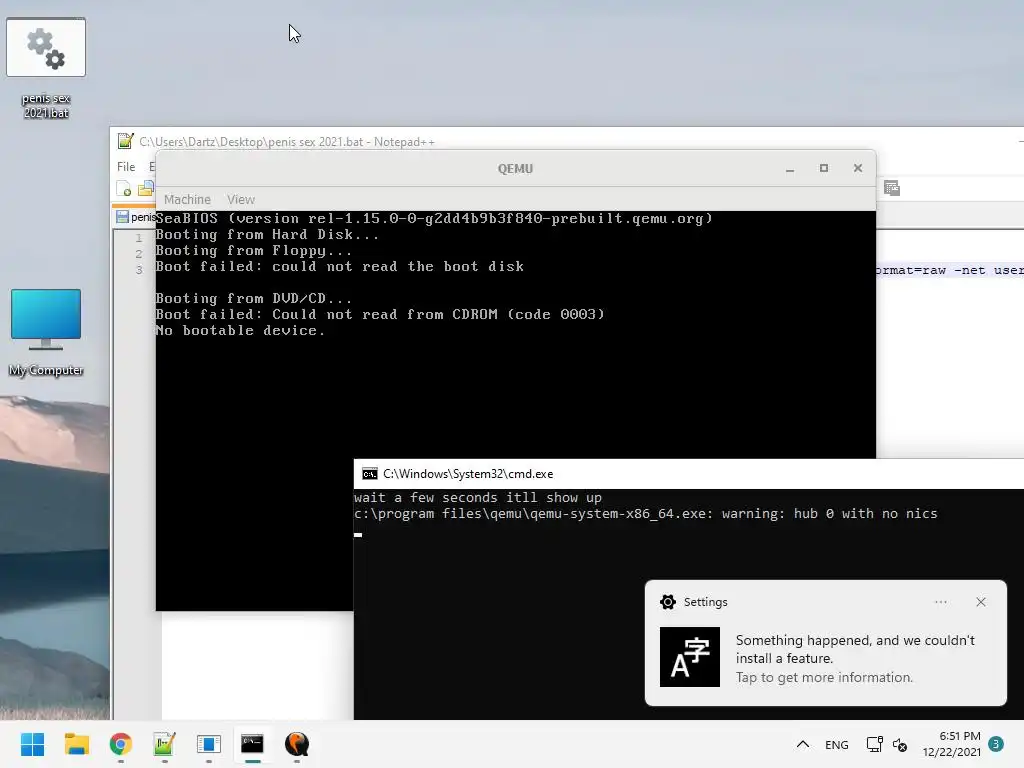
Task: Open the Windows Start menu
Action: 32,744
